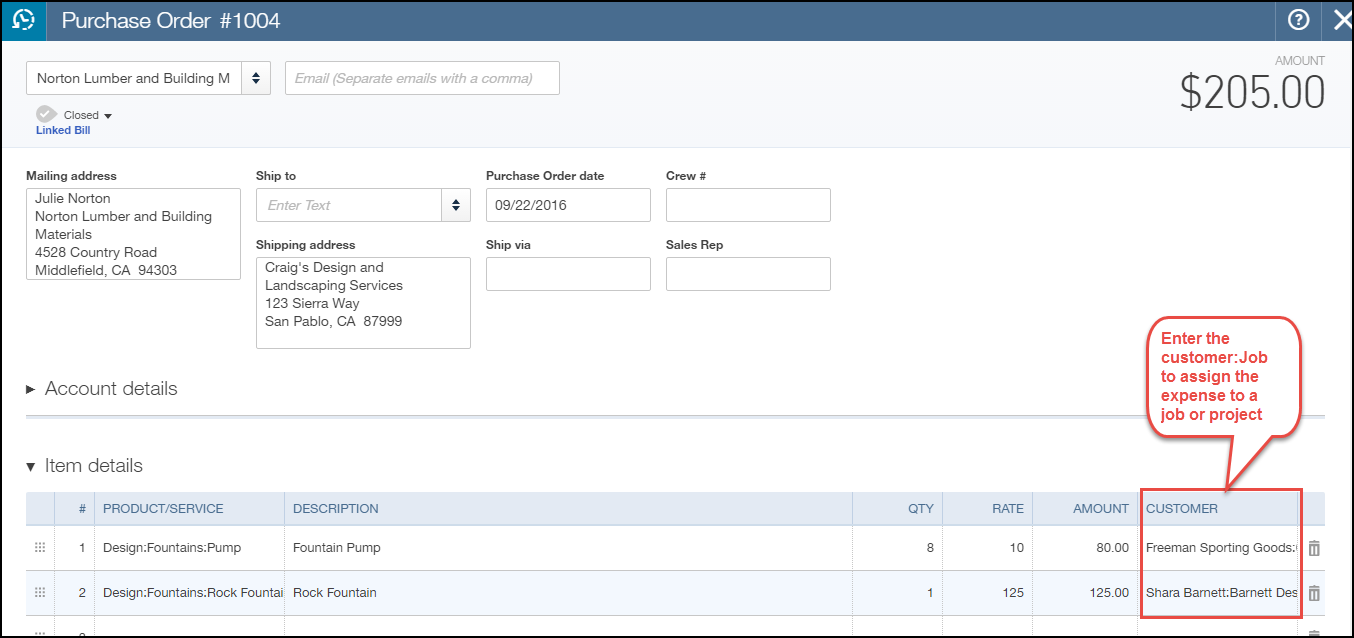Click the Purchase Order date field
This screenshot has width=1354, height=638.
point(568,205)
